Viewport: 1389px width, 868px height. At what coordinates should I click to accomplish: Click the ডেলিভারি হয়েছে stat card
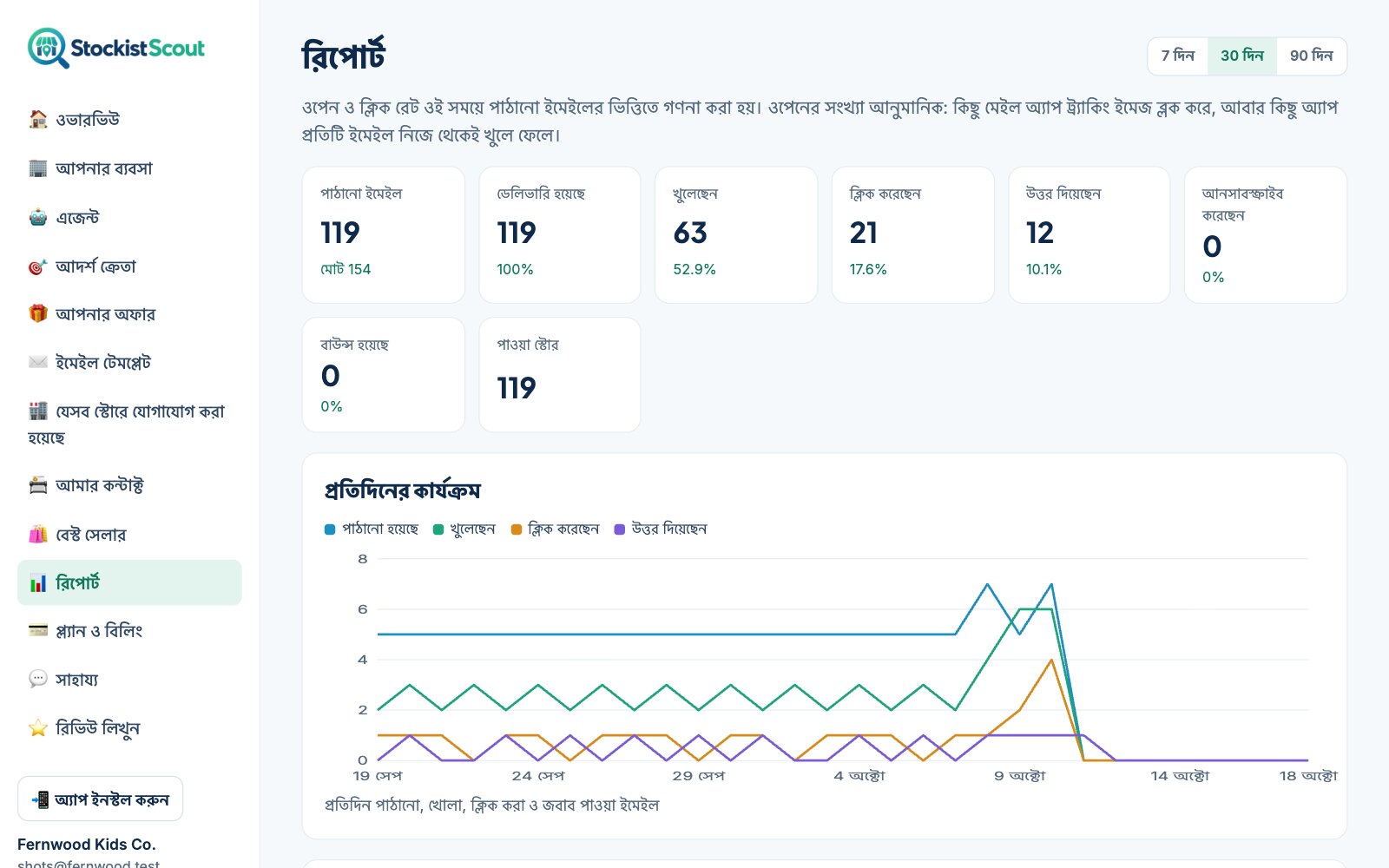coord(560,234)
